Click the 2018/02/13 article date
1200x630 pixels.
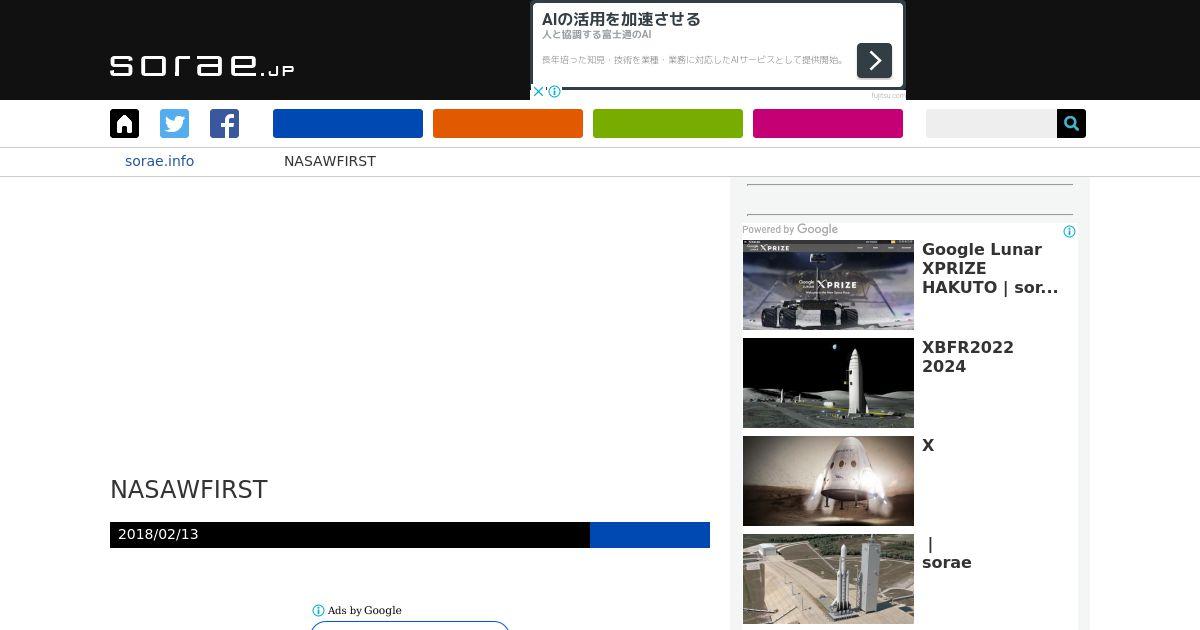tap(158, 534)
